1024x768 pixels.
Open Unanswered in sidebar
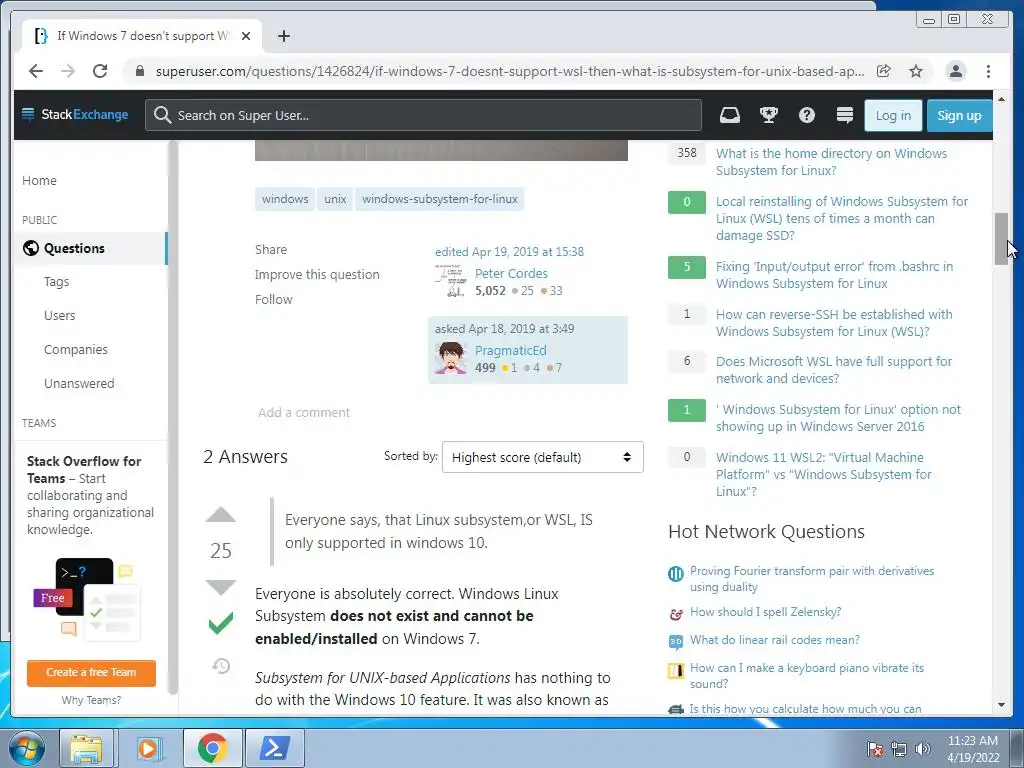point(79,383)
